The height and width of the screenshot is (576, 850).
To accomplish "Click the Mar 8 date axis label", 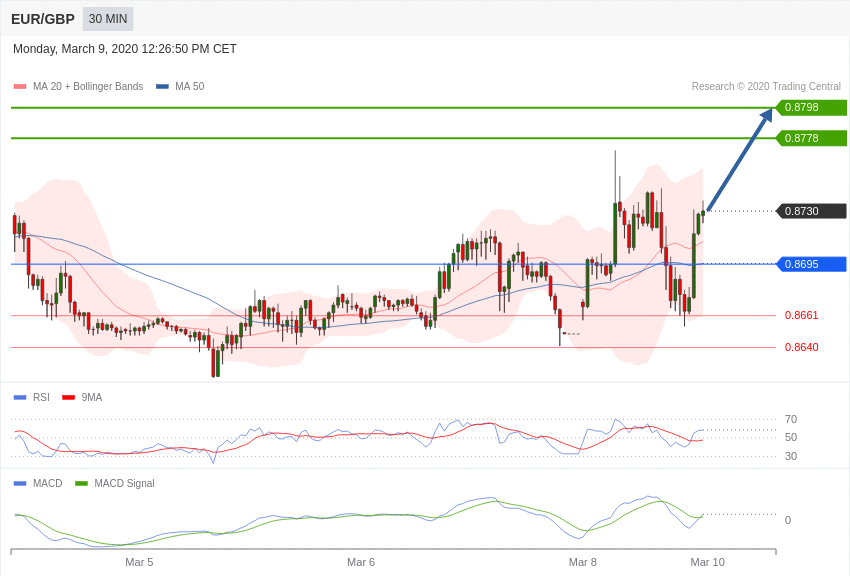I will pos(583,562).
